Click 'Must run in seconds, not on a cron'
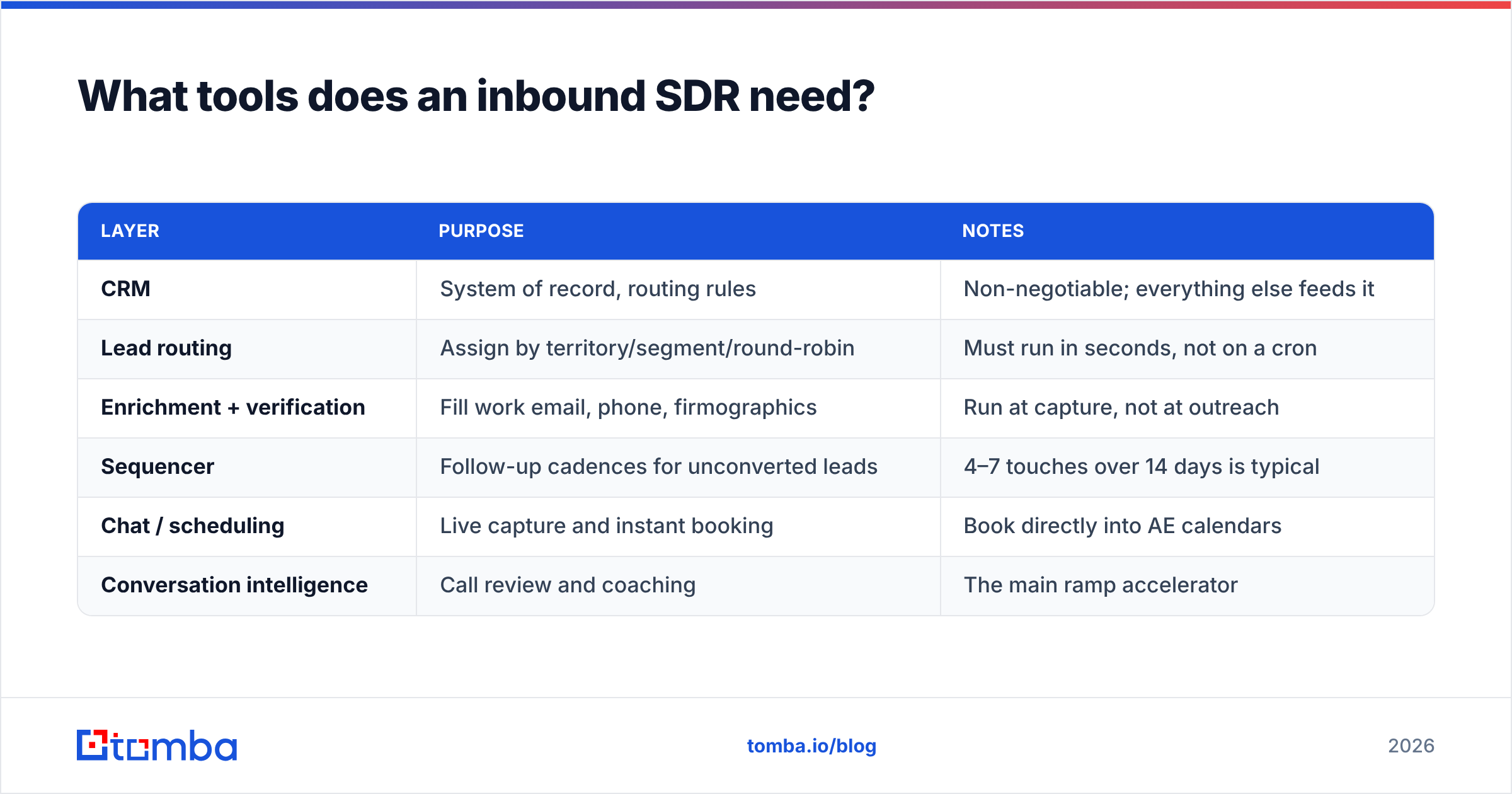1512x794 pixels. [1140, 348]
